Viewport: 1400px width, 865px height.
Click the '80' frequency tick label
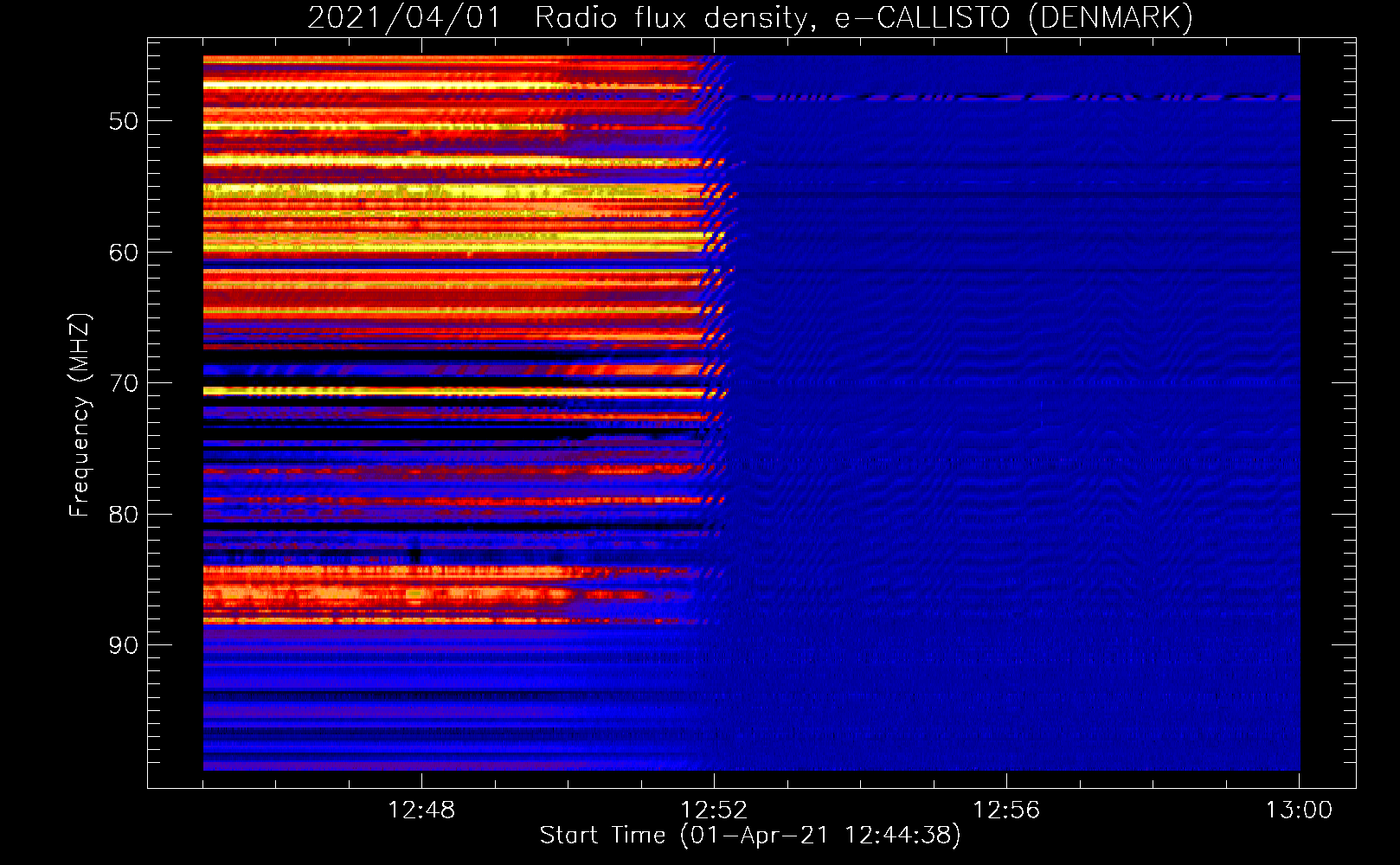click(124, 515)
